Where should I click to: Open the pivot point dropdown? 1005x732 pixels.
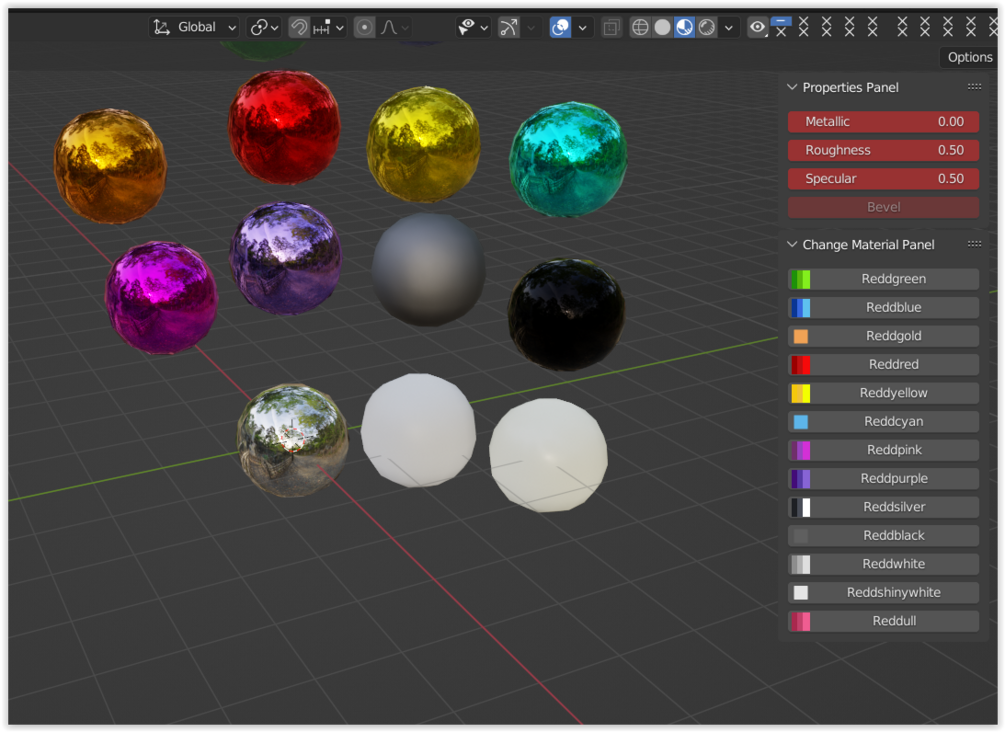pos(265,27)
